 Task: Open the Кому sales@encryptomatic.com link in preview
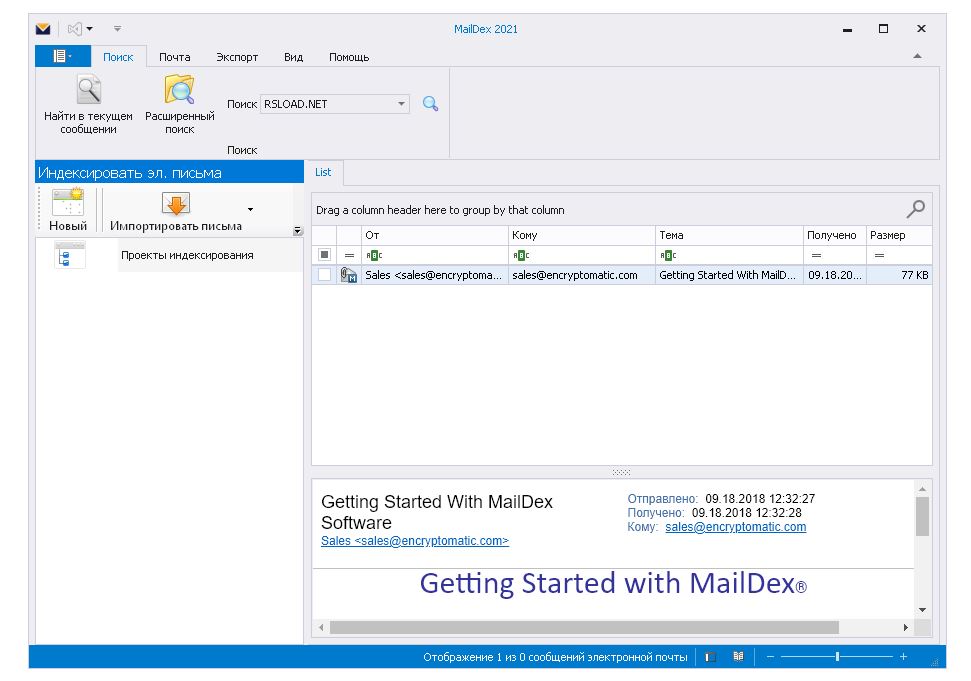pyautogui.click(x=736, y=527)
